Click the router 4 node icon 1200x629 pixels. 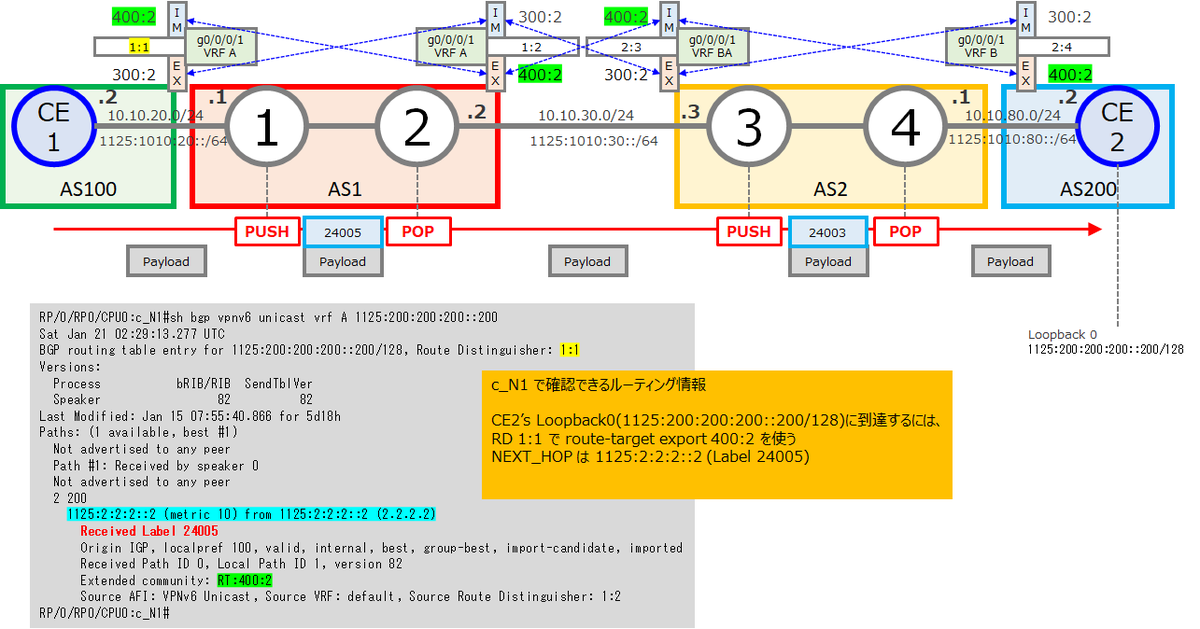905,126
